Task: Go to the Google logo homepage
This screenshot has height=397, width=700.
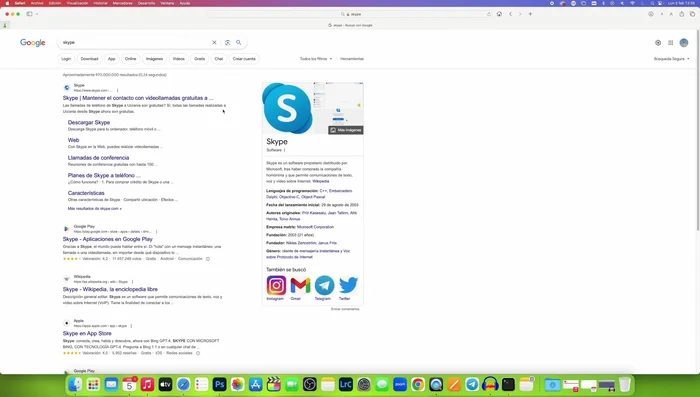Action: [33, 42]
